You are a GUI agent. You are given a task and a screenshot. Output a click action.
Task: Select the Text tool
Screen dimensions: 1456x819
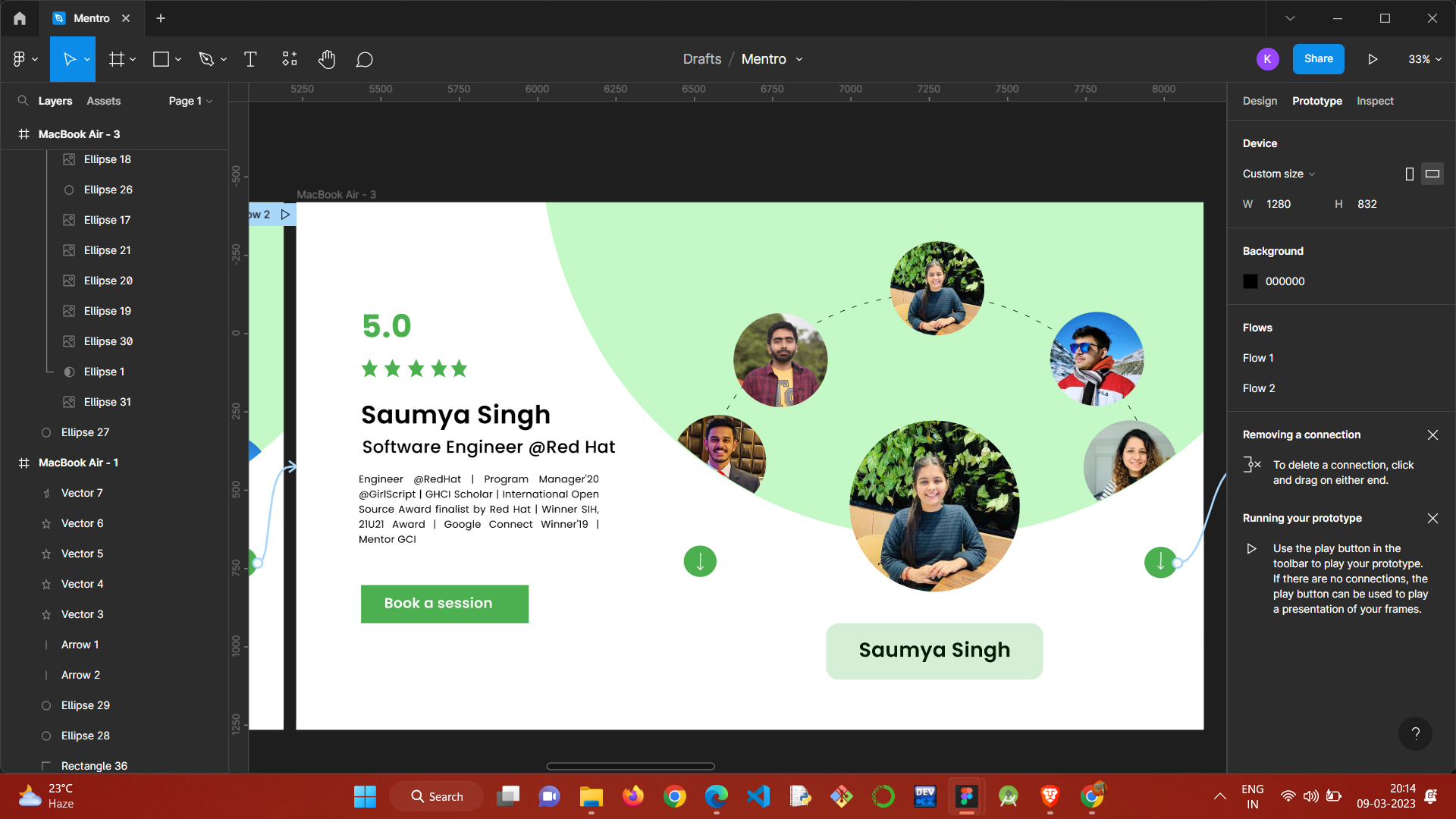250,59
